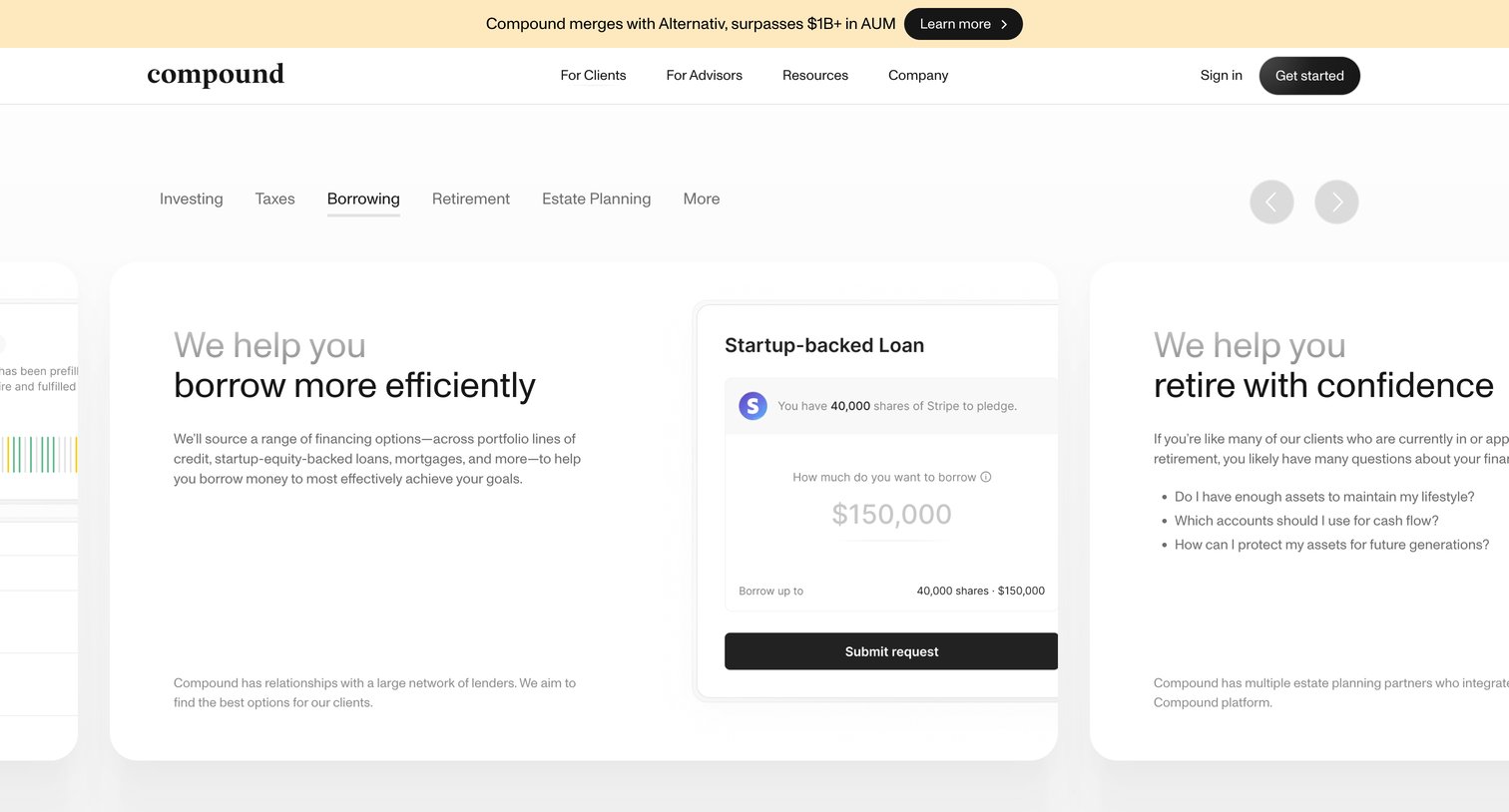This screenshot has width=1509, height=812.
Task: Click 'How can I protect my assets' bullet
Action: (1331, 545)
